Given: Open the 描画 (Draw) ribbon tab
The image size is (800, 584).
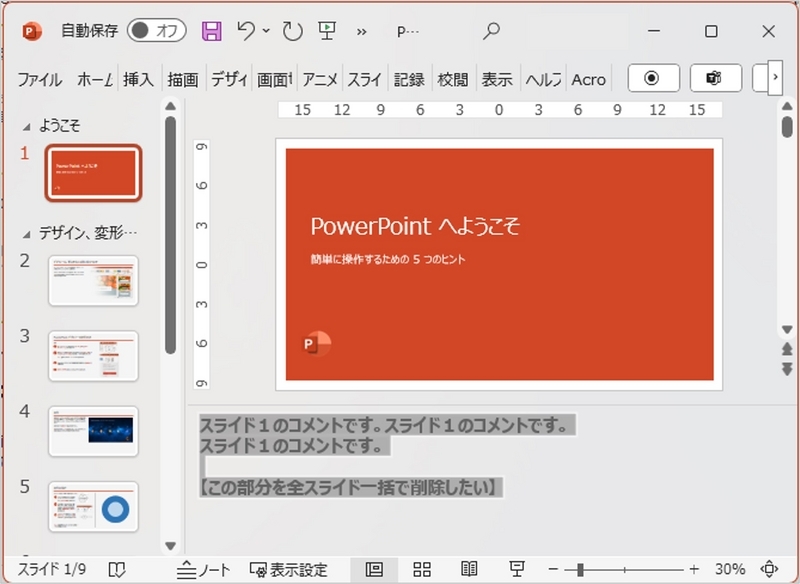Looking at the screenshot, I should point(183,80).
